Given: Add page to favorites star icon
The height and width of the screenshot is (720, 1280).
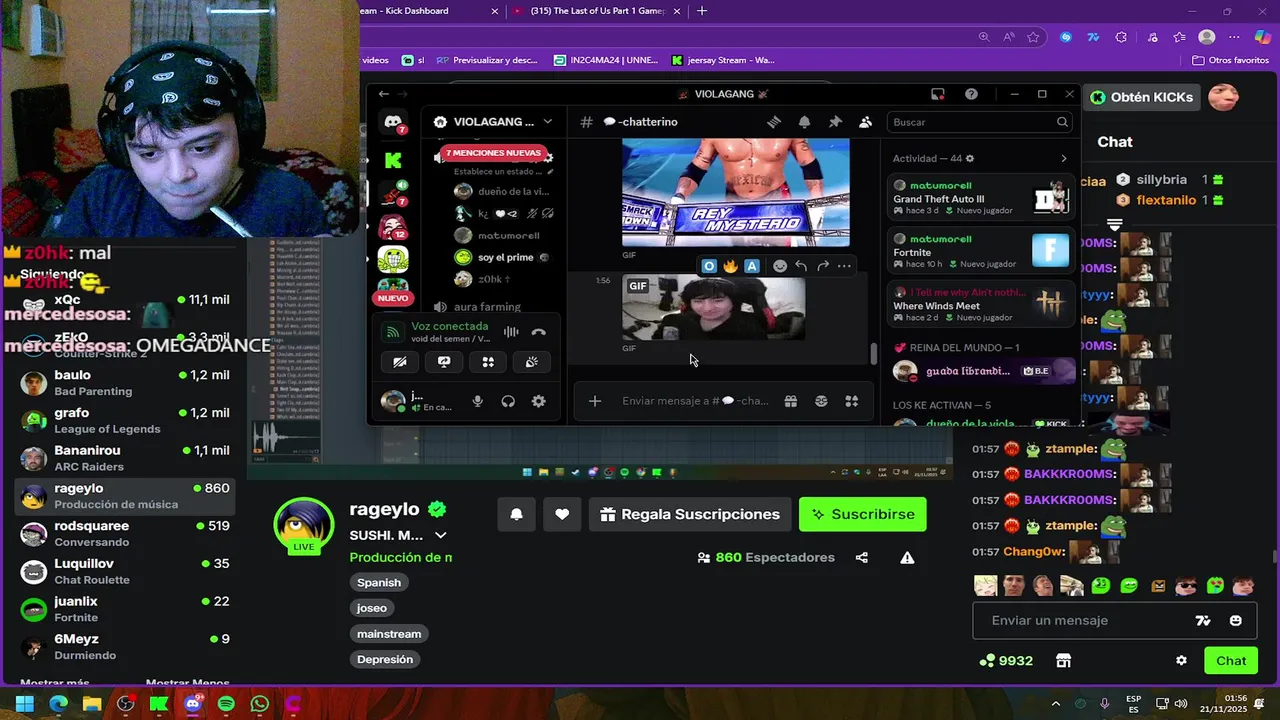Looking at the screenshot, I should [x=1033, y=37].
